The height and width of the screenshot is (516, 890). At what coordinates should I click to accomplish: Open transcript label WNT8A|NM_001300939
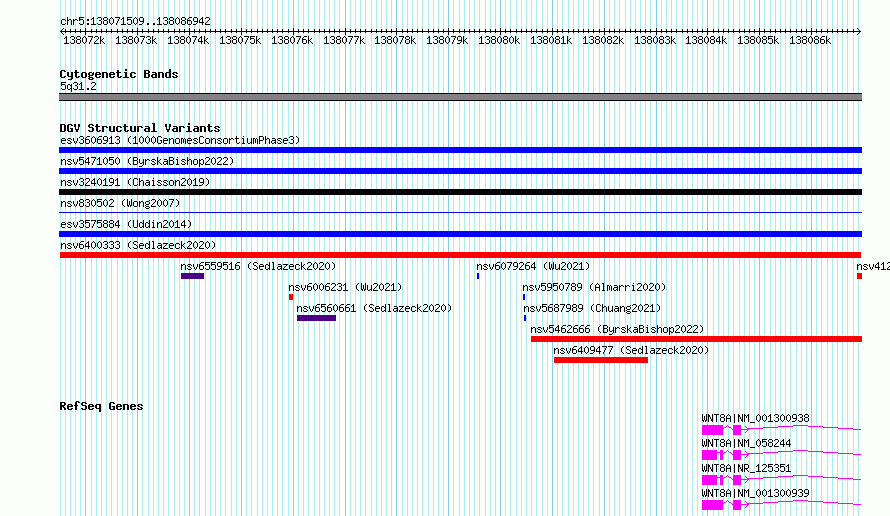click(x=755, y=493)
